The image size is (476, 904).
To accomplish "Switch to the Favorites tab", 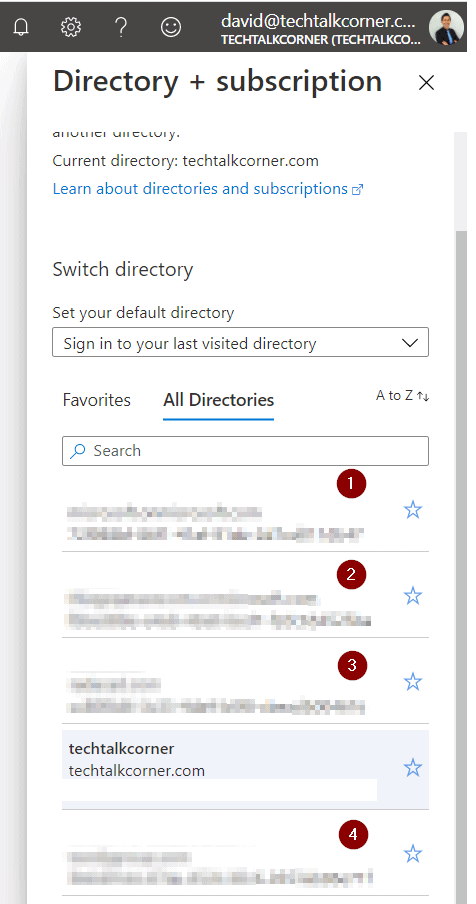I will pos(97,400).
